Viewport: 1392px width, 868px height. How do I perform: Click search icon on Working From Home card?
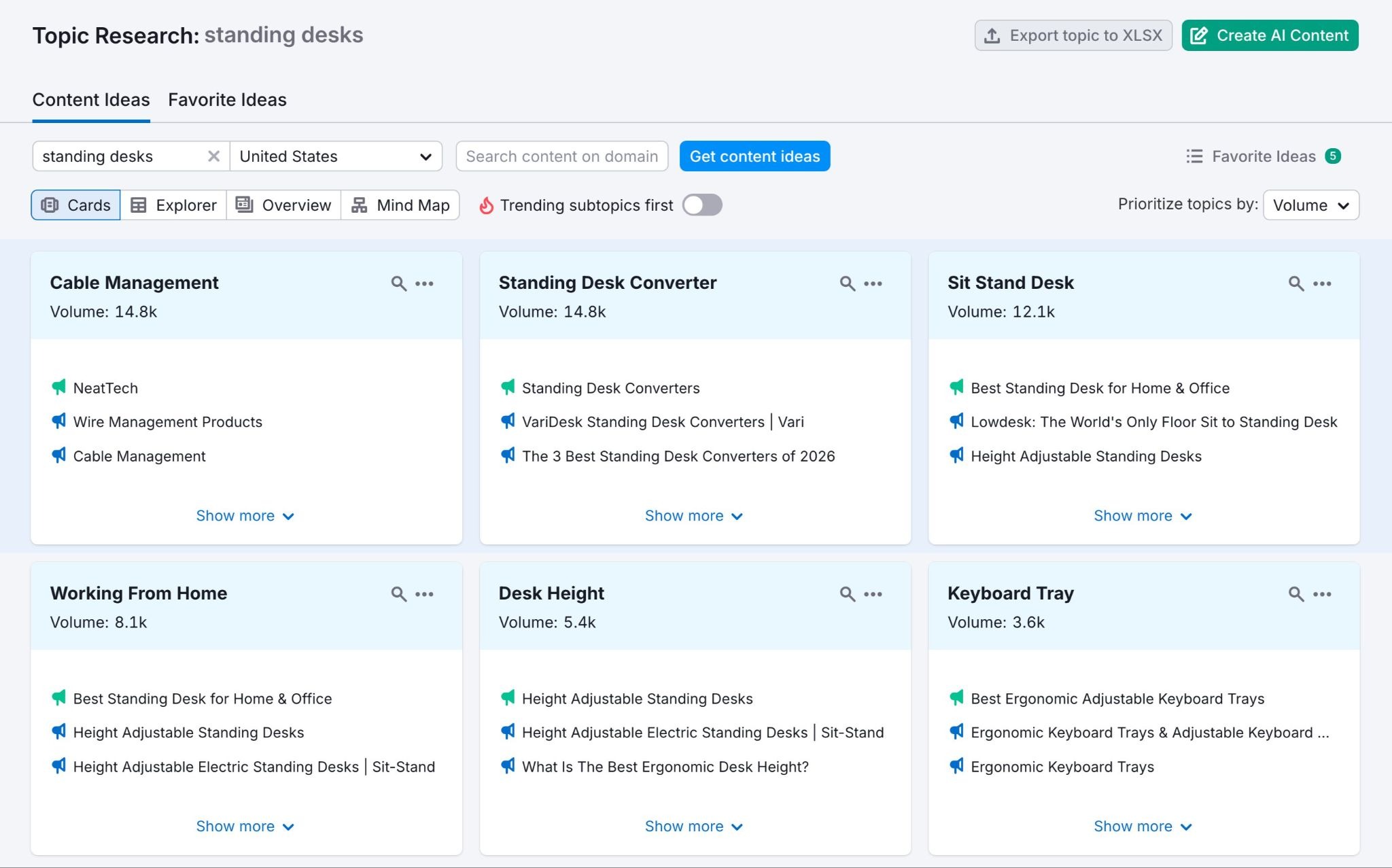[399, 594]
